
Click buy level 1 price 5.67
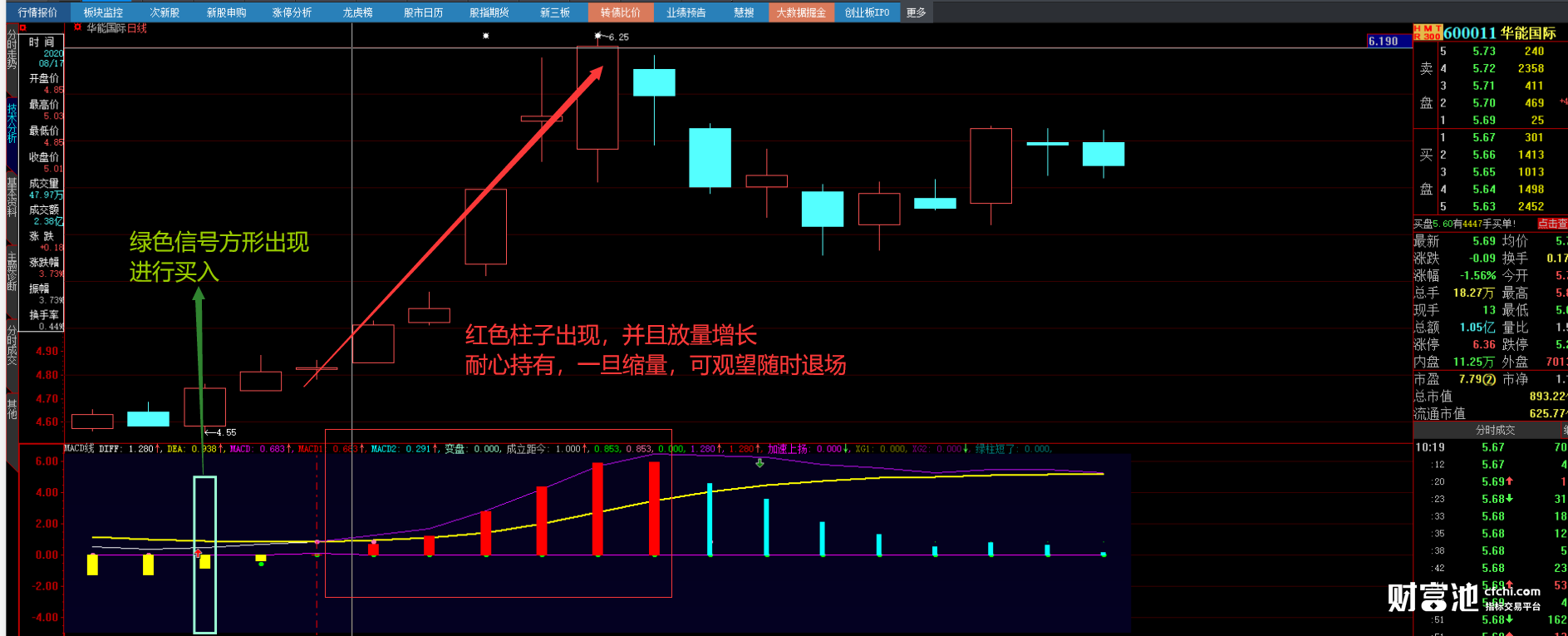click(1483, 137)
